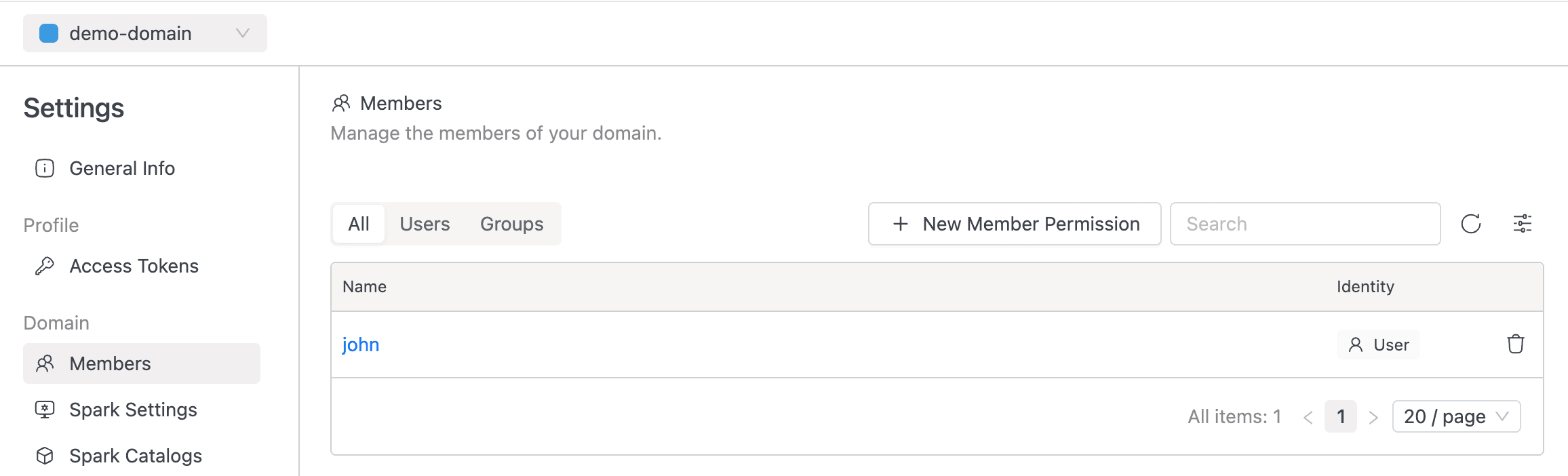Select the All members tab
Screen dimensions: 1568x476
click(x=359, y=224)
